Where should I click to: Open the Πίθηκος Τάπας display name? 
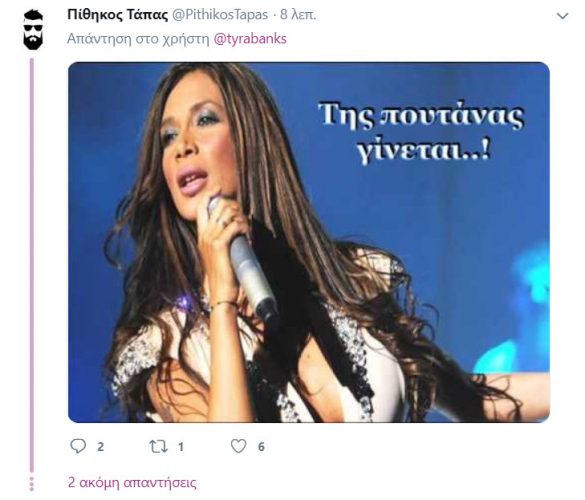point(118,15)
